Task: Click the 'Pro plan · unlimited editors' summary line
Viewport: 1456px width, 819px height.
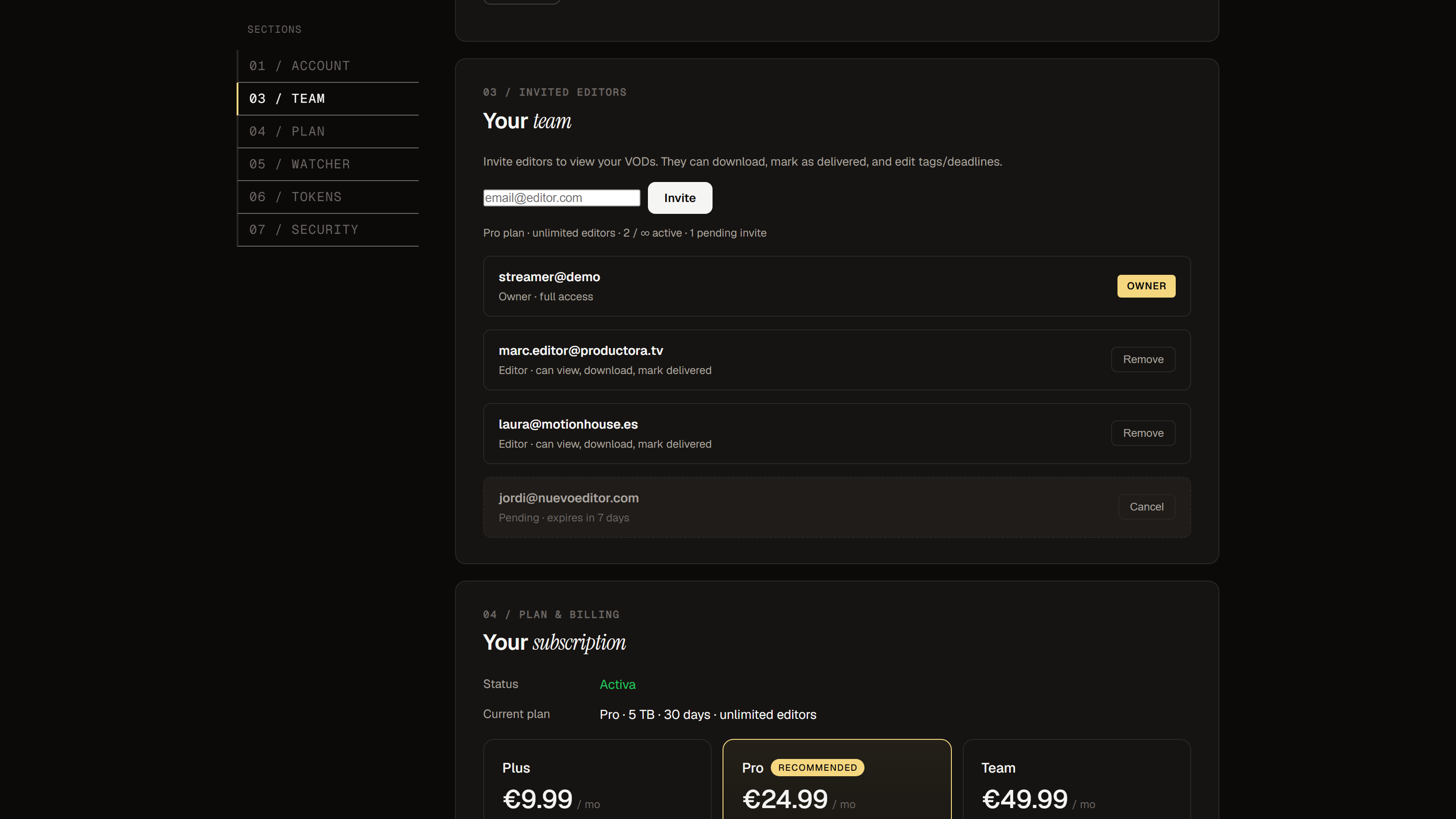Action: point(625,233)
